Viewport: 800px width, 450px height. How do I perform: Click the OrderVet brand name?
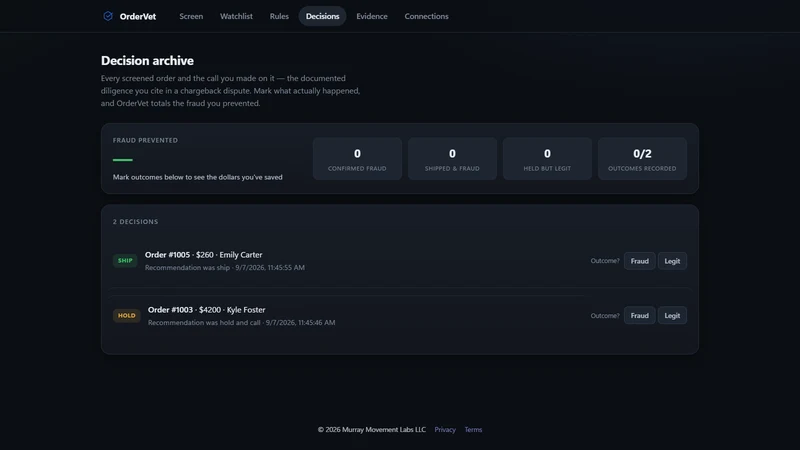(138, 16)
